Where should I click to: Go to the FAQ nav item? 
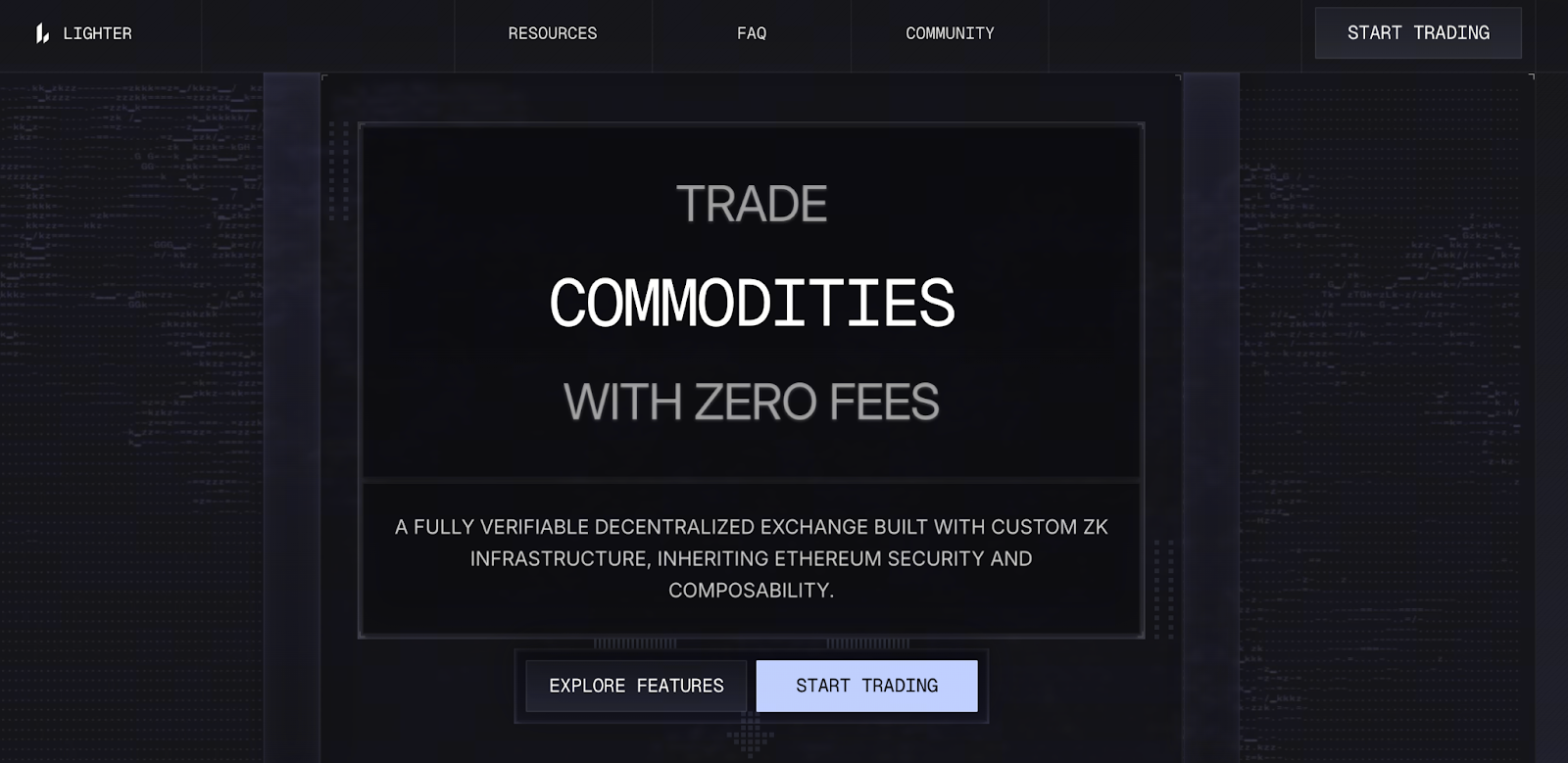click(x=752, y=33)
